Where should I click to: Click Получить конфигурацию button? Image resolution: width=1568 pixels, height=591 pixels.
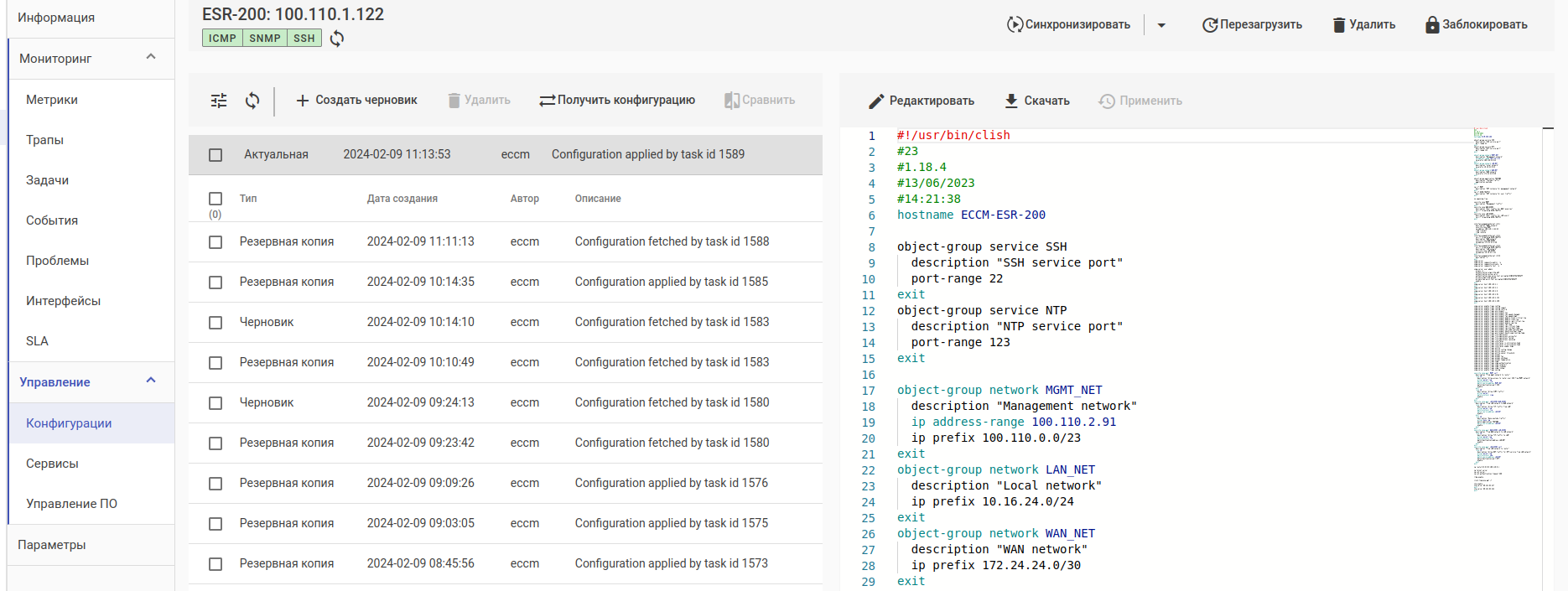[x=617, y=101]
